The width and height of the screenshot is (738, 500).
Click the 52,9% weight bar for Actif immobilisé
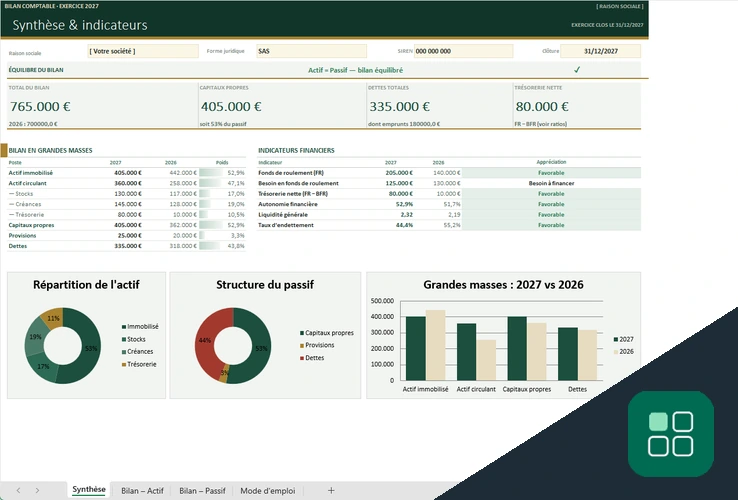(x=211, y=173)
